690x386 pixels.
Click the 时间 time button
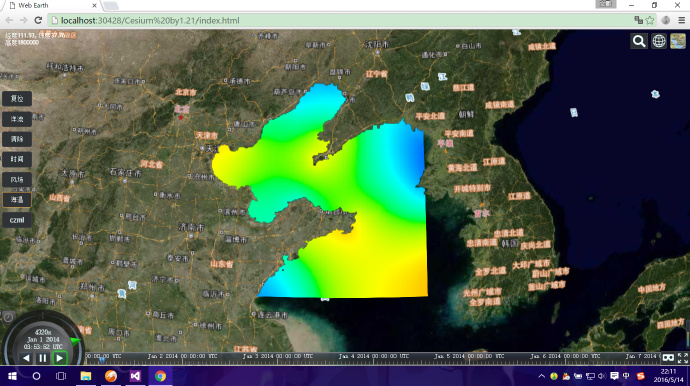point(17,159)
